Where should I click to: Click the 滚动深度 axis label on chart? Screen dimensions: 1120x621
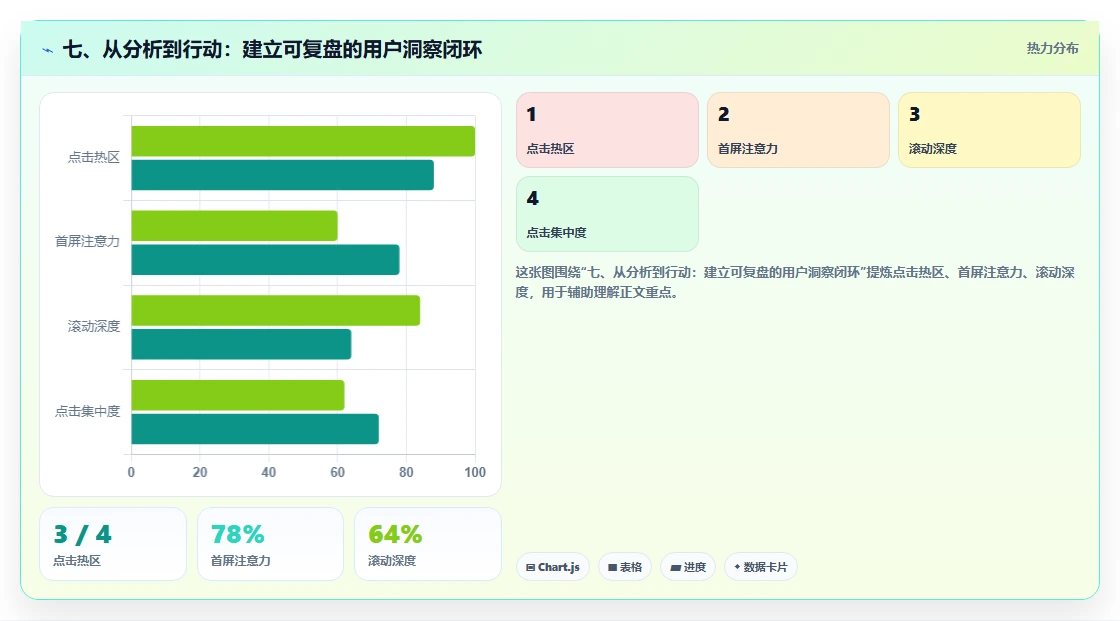click(94, 327)
